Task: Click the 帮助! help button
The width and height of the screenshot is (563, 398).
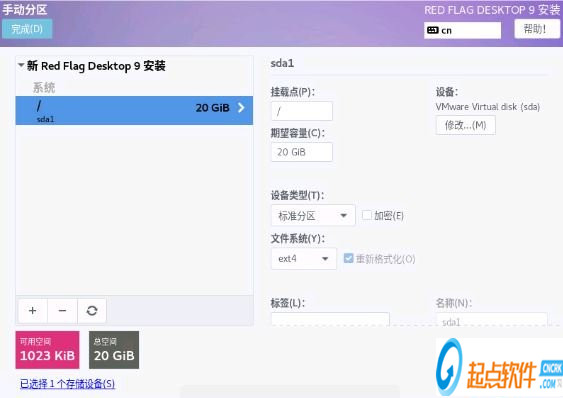Action: (536, 29)
